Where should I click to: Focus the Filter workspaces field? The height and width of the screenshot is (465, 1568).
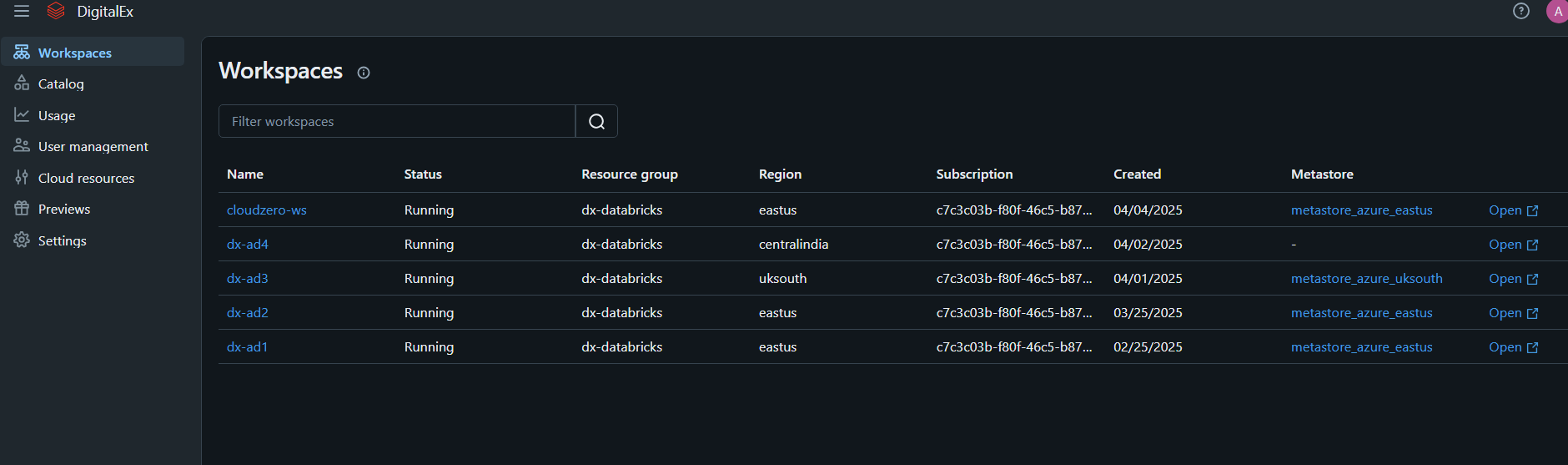(397, 122)
